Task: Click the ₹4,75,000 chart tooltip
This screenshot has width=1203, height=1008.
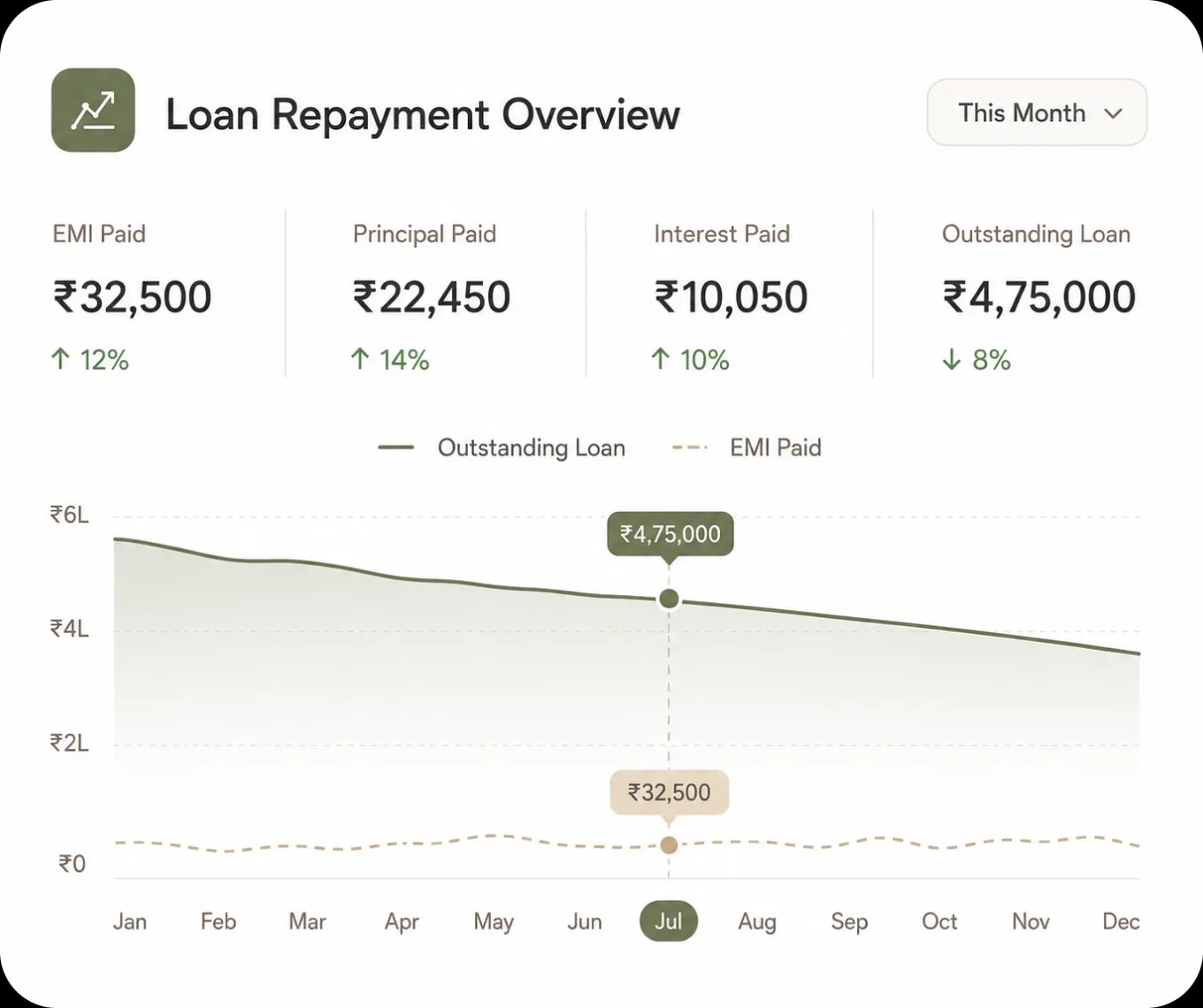Action: click(x=670, y=534)
